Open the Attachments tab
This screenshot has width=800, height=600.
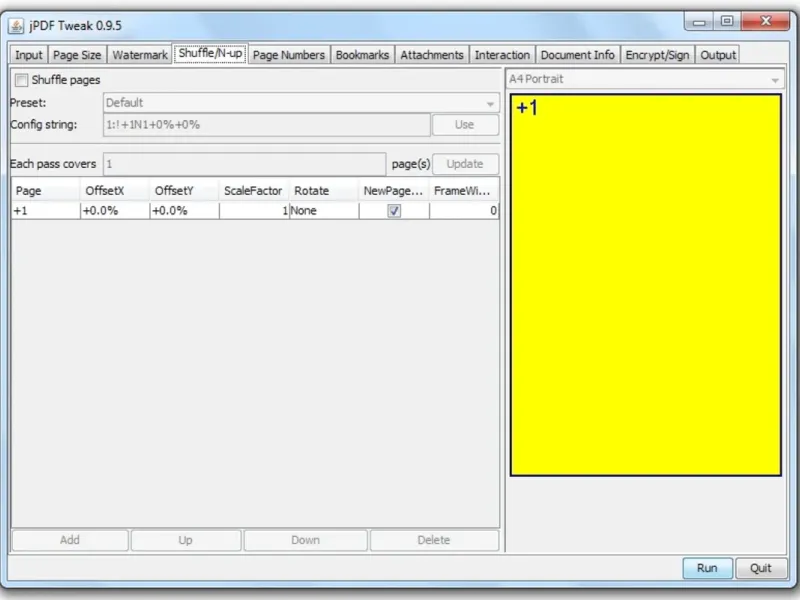(432, 55)
